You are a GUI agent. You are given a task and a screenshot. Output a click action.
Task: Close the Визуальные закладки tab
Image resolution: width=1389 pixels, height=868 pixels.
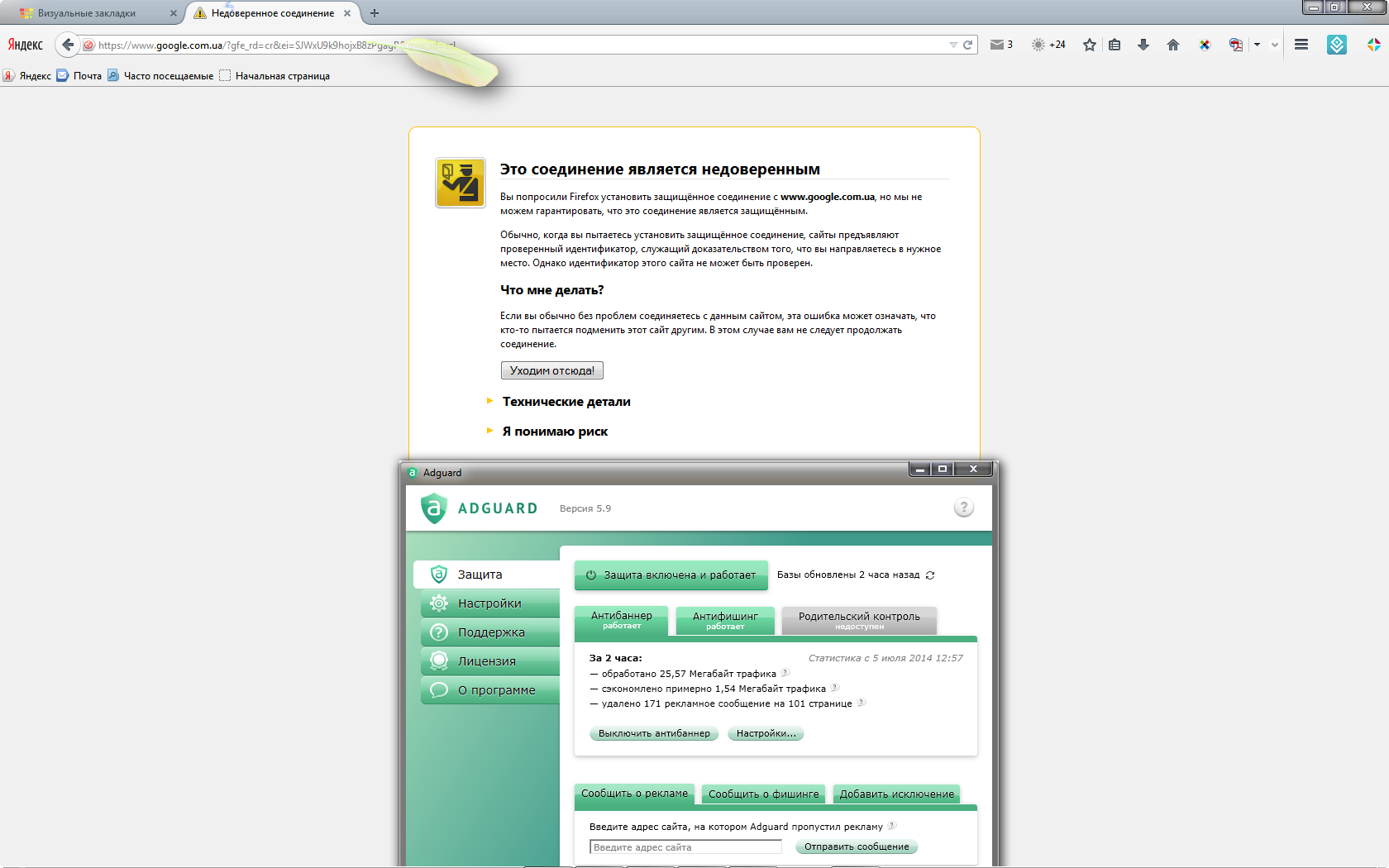173,13
